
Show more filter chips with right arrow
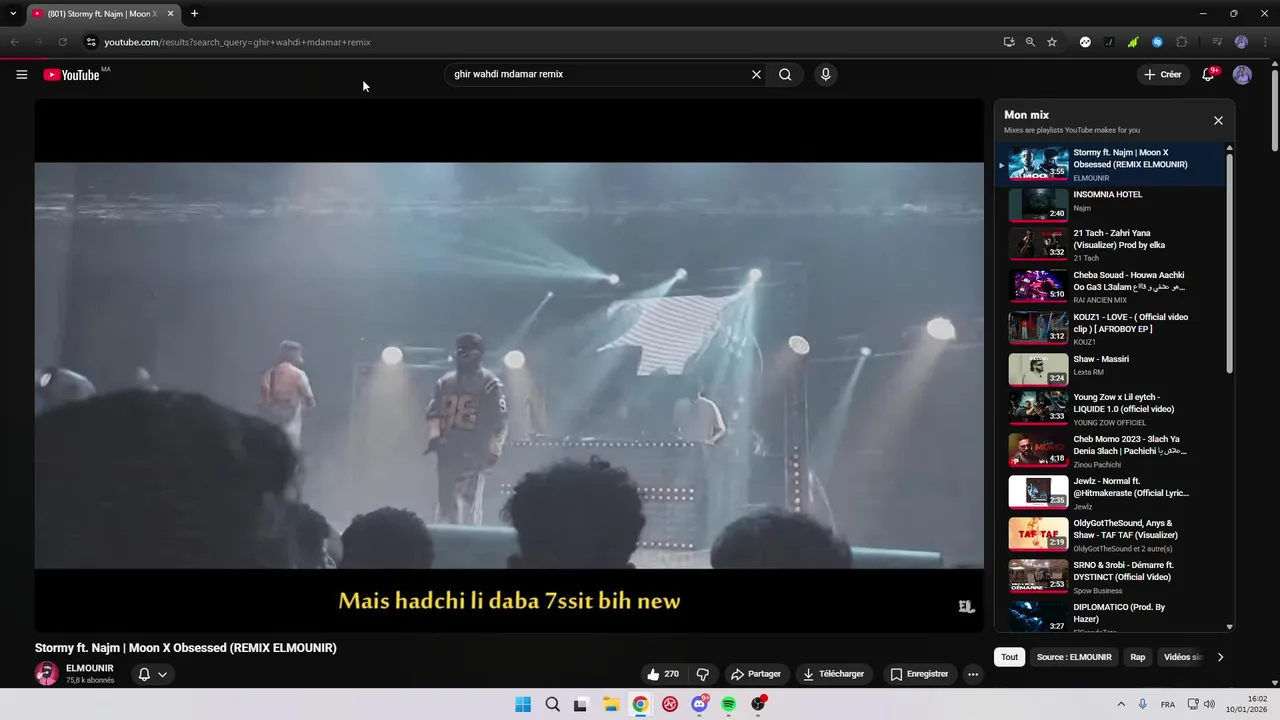[x=1220, y=657]
